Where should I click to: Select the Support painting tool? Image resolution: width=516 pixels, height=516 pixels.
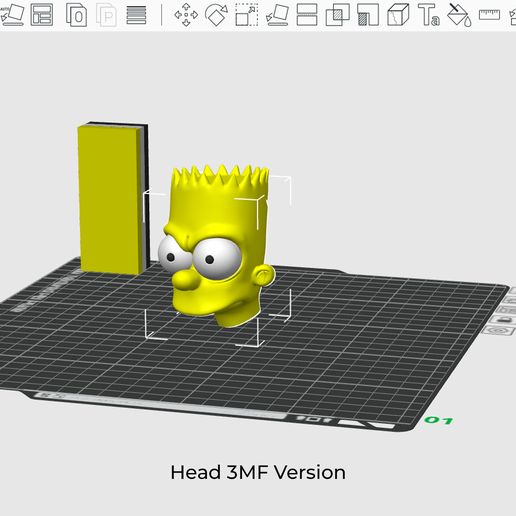click(x=368, y=15)
